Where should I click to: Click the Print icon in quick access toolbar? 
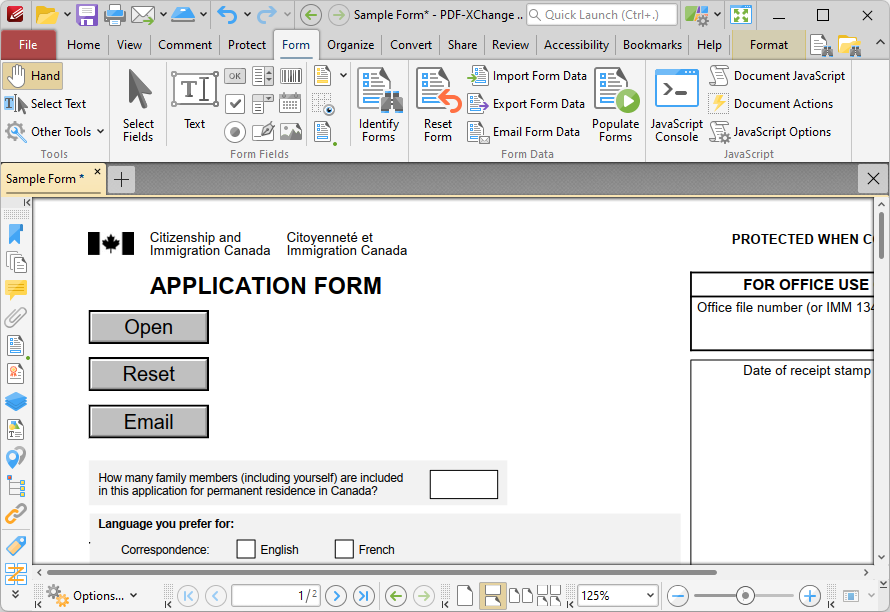(114, 15)
